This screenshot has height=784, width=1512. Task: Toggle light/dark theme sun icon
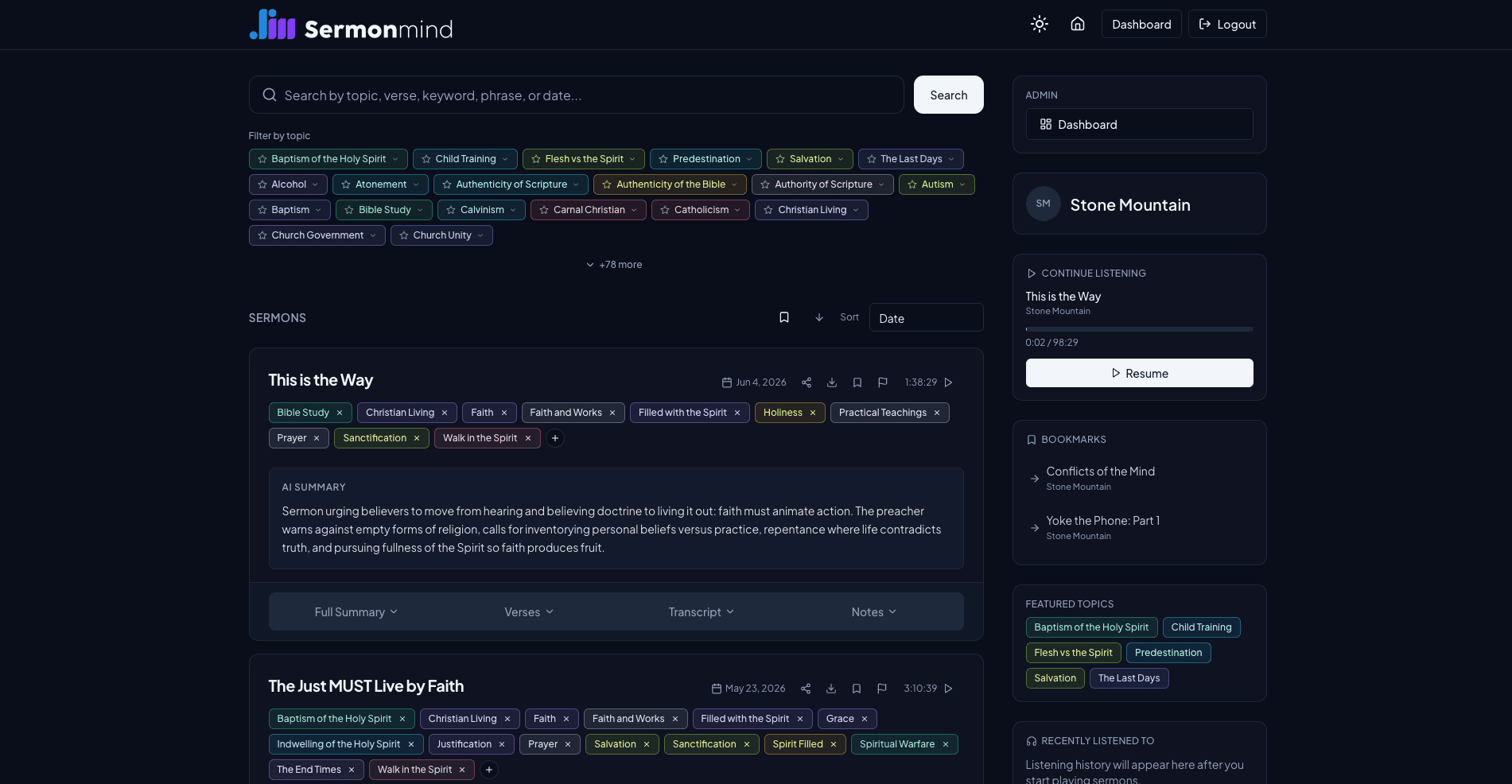(x=1039, y=24)
